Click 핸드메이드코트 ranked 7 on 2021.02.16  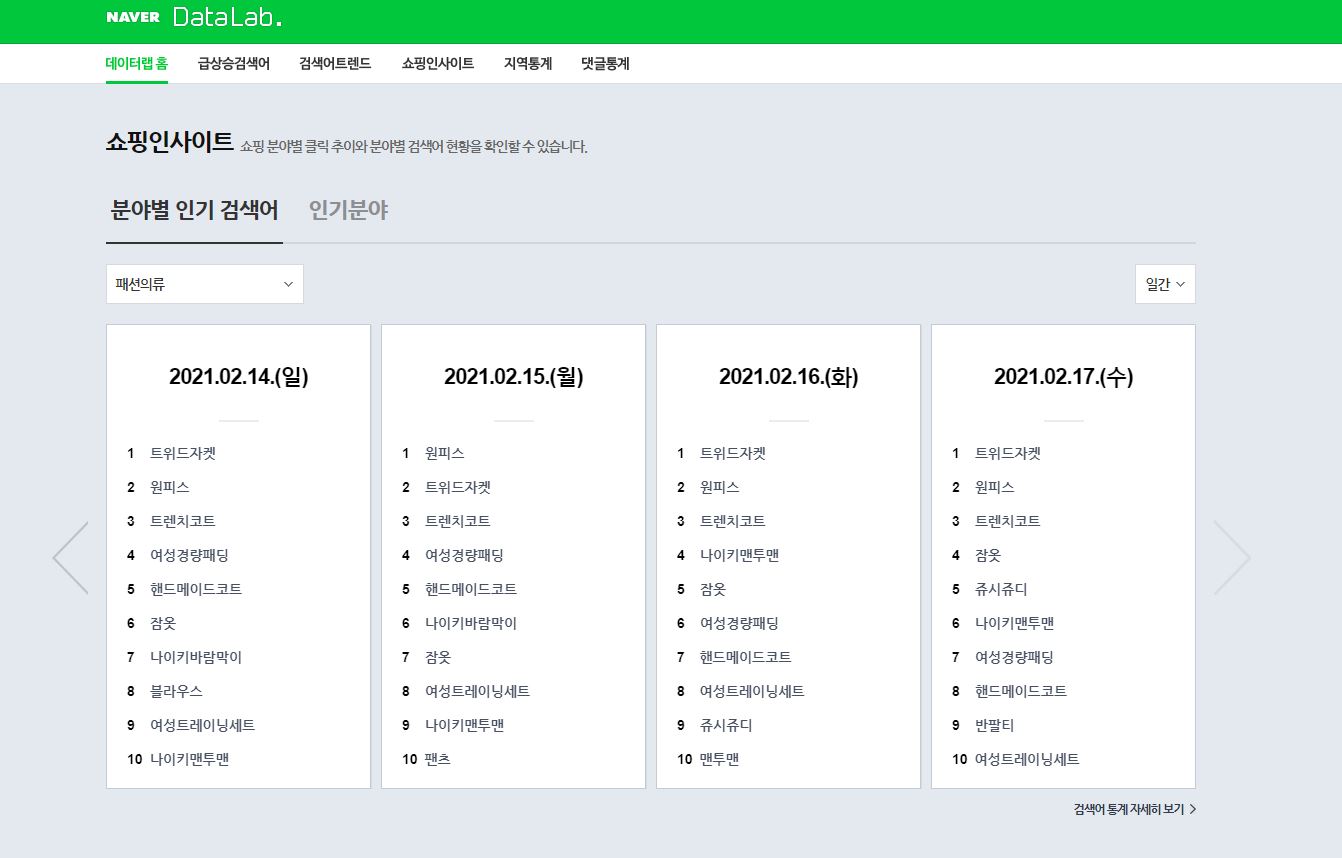coord(746,657)
